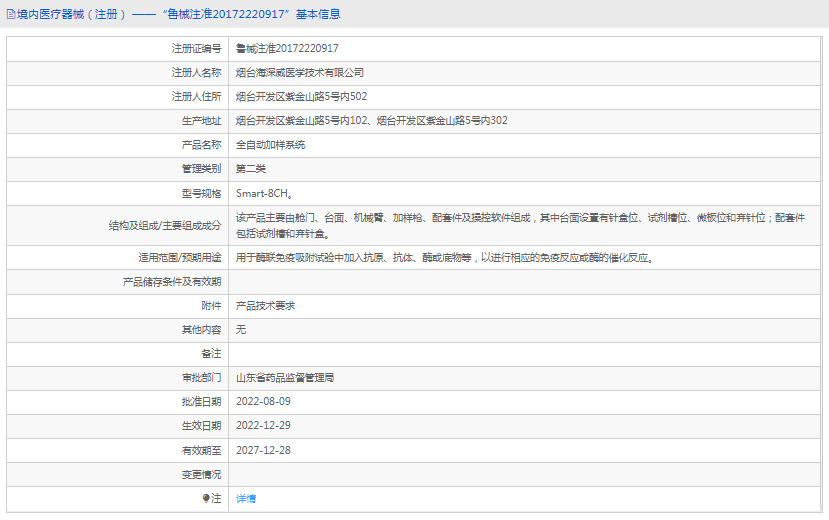Click the 注册证编号 label
Screen dimensions: 829x520
pyautogui.click(x=196, y=49)
